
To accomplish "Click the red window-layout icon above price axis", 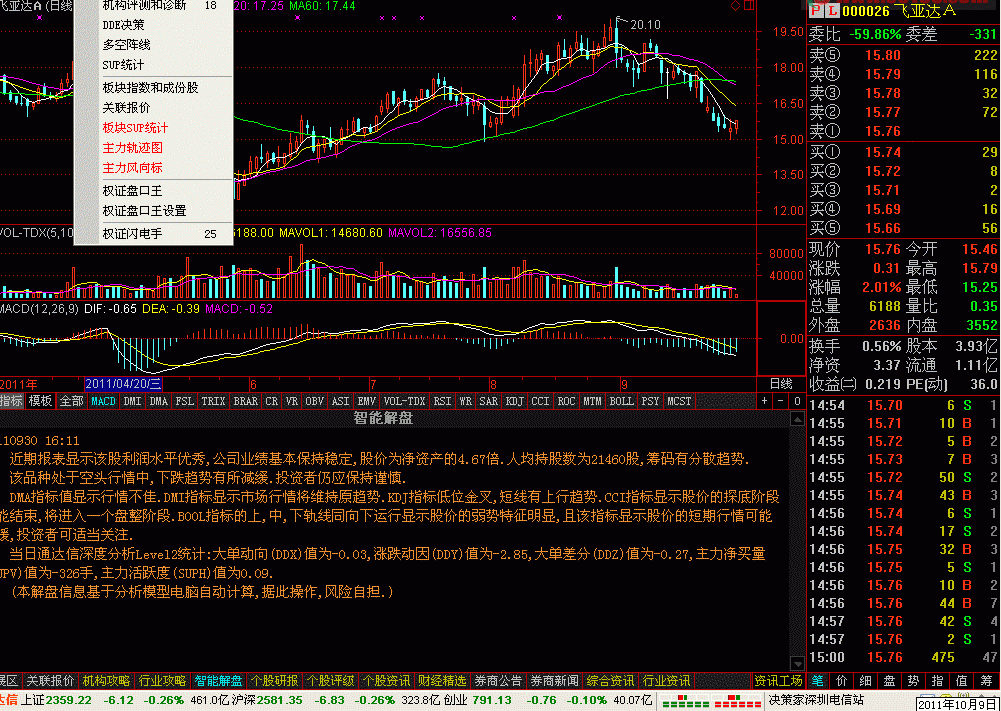I will pyautogui.click(x=748, y=6).
